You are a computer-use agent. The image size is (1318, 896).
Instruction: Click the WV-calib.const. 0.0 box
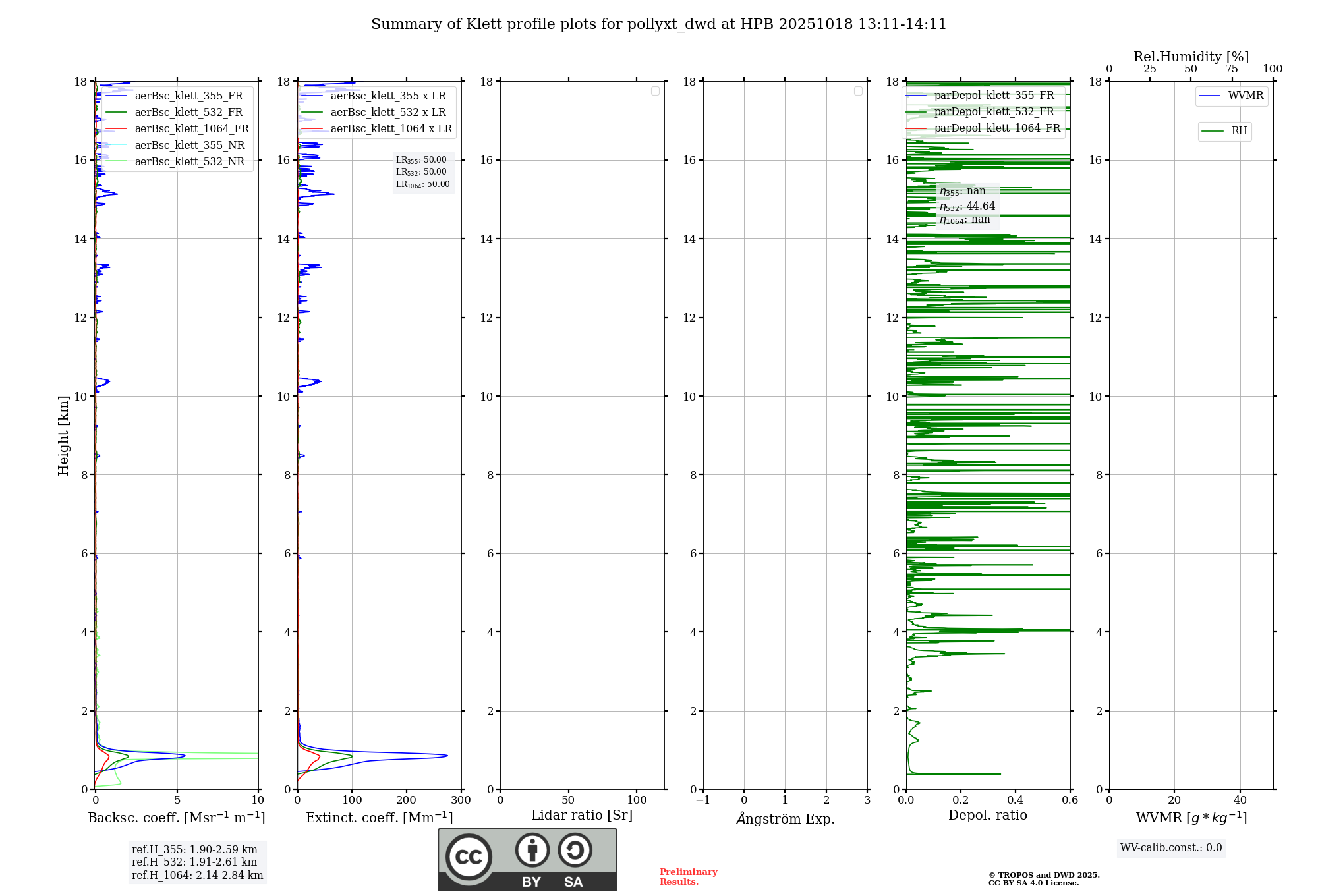point(1171,848)
